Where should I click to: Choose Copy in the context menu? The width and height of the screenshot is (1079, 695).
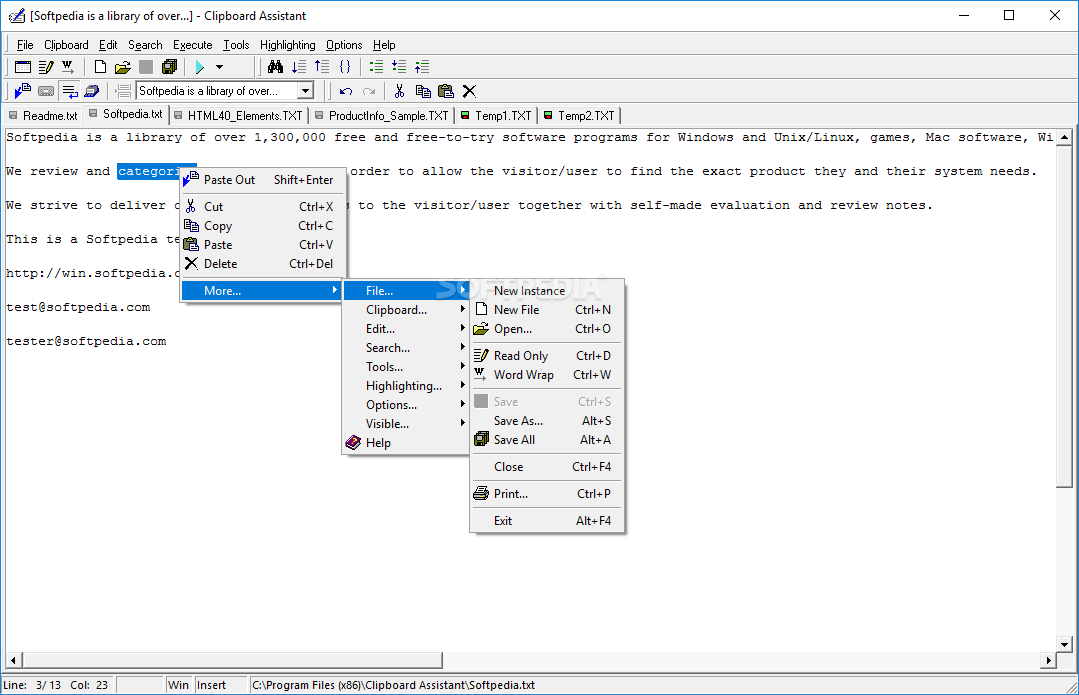[262, 226]
